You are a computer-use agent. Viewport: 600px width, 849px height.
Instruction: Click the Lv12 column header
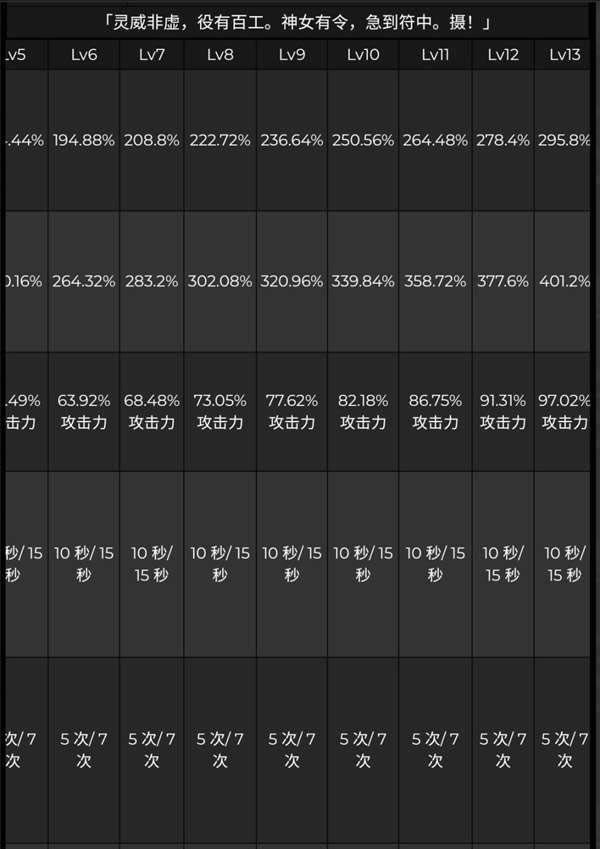click(503, 54)
